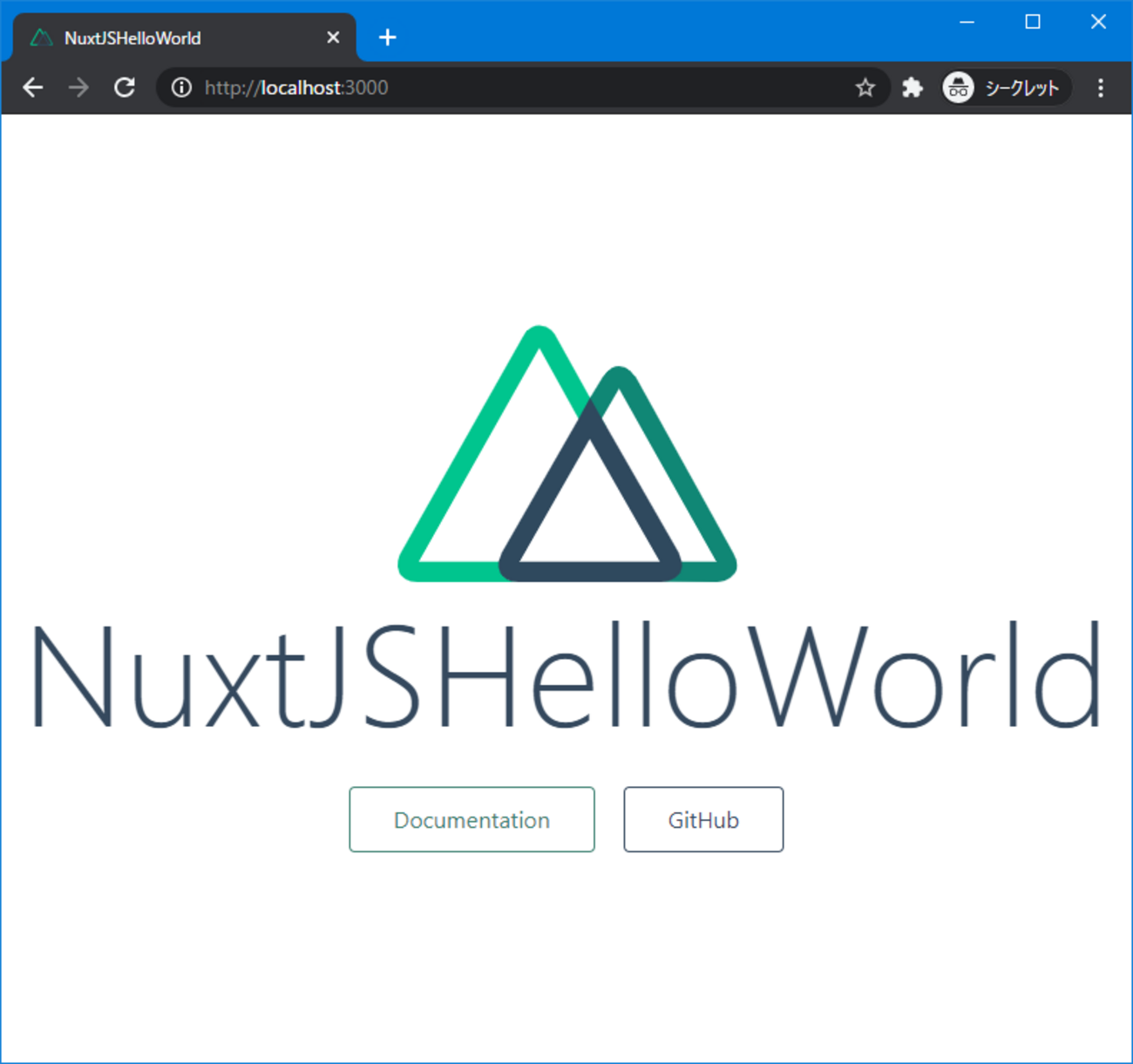The image size is (1133, 1064).
Task: Click the Nuxt favicon on the tab
Action: [x=41, y=37]
